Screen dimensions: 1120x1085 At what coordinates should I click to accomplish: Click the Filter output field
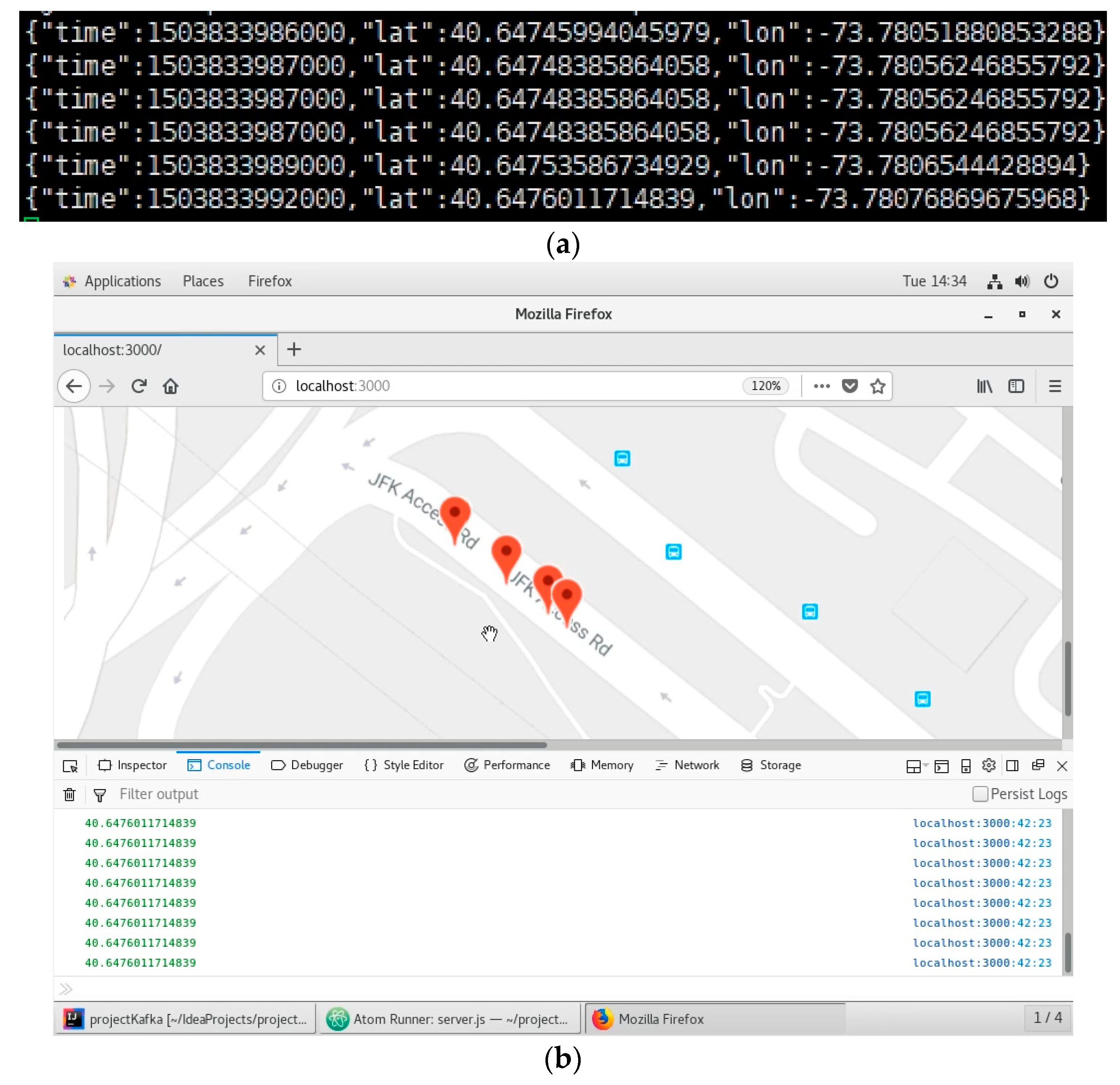[159, 794]
